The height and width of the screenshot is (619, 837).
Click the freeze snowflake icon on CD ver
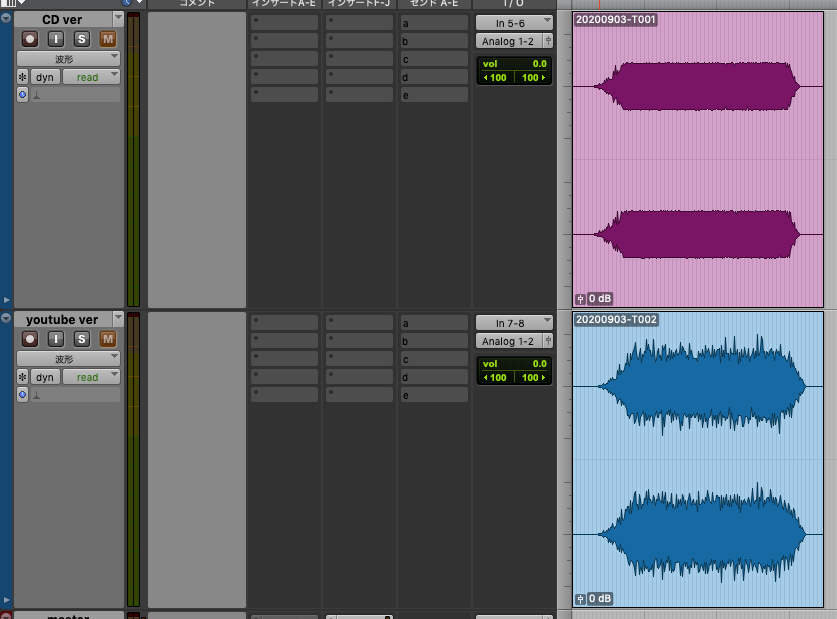click(x=22, y=77)
